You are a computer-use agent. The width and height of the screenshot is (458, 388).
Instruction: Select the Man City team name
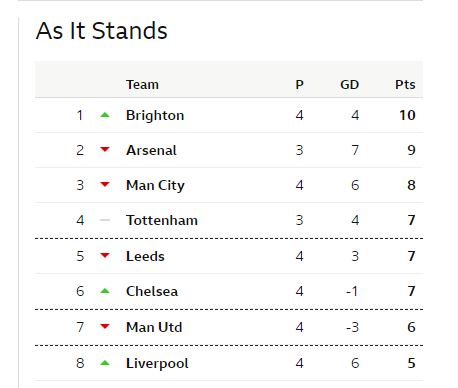(x=155, y=185)
